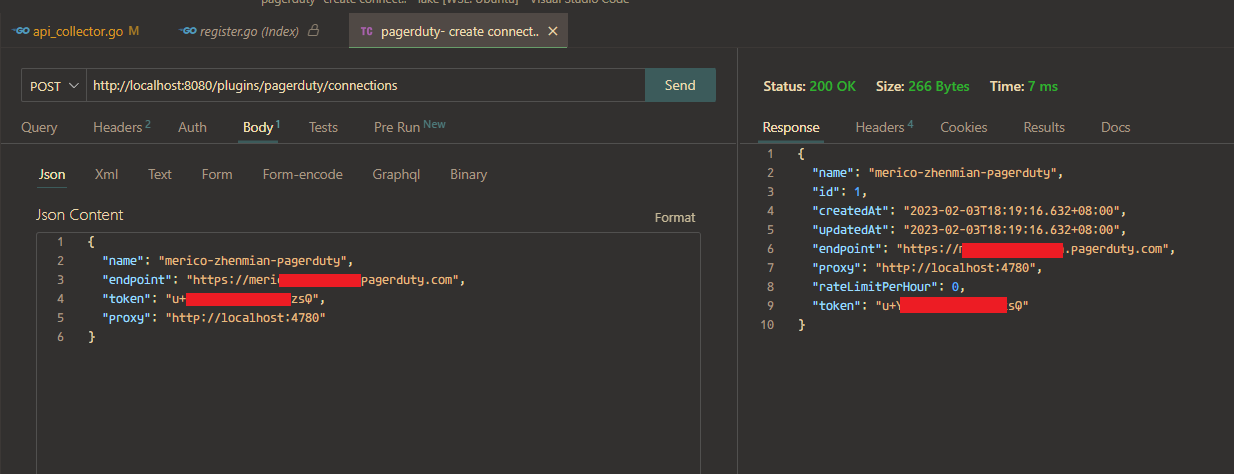Click the response "proxy" line

(x=927, y=268)
